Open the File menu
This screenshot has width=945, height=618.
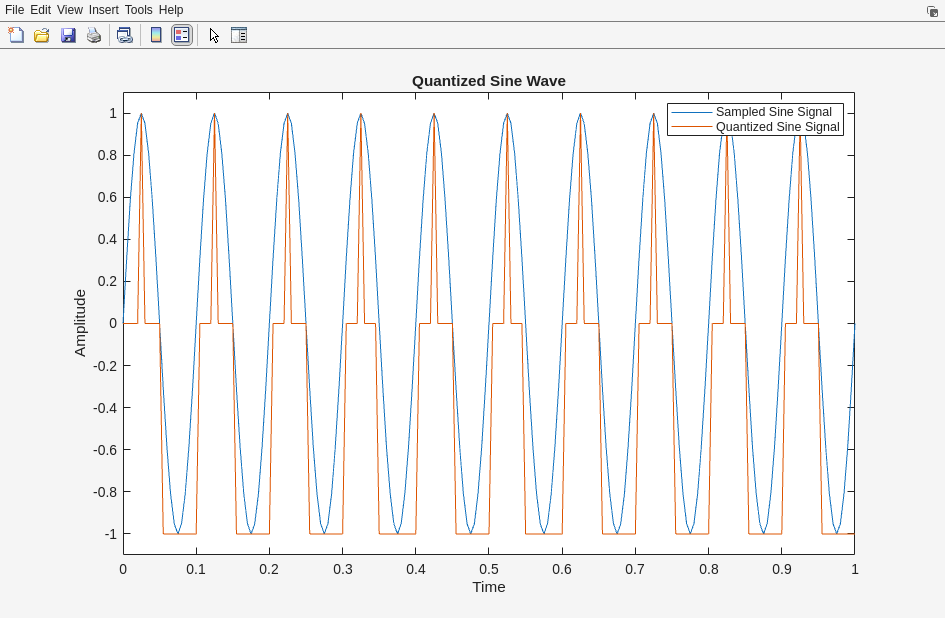coord(14,10)
